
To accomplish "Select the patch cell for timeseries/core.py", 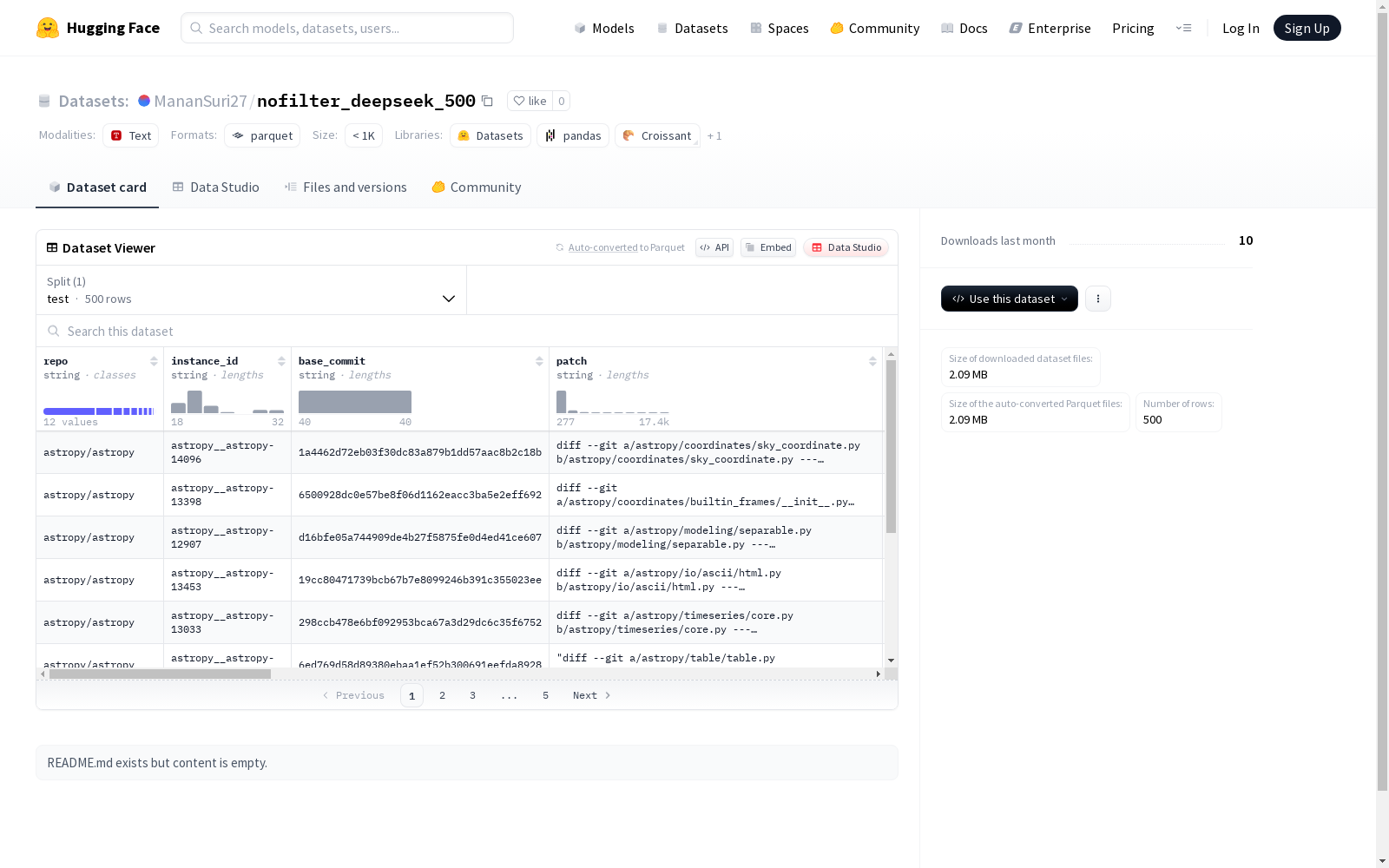I will (716, 622).
